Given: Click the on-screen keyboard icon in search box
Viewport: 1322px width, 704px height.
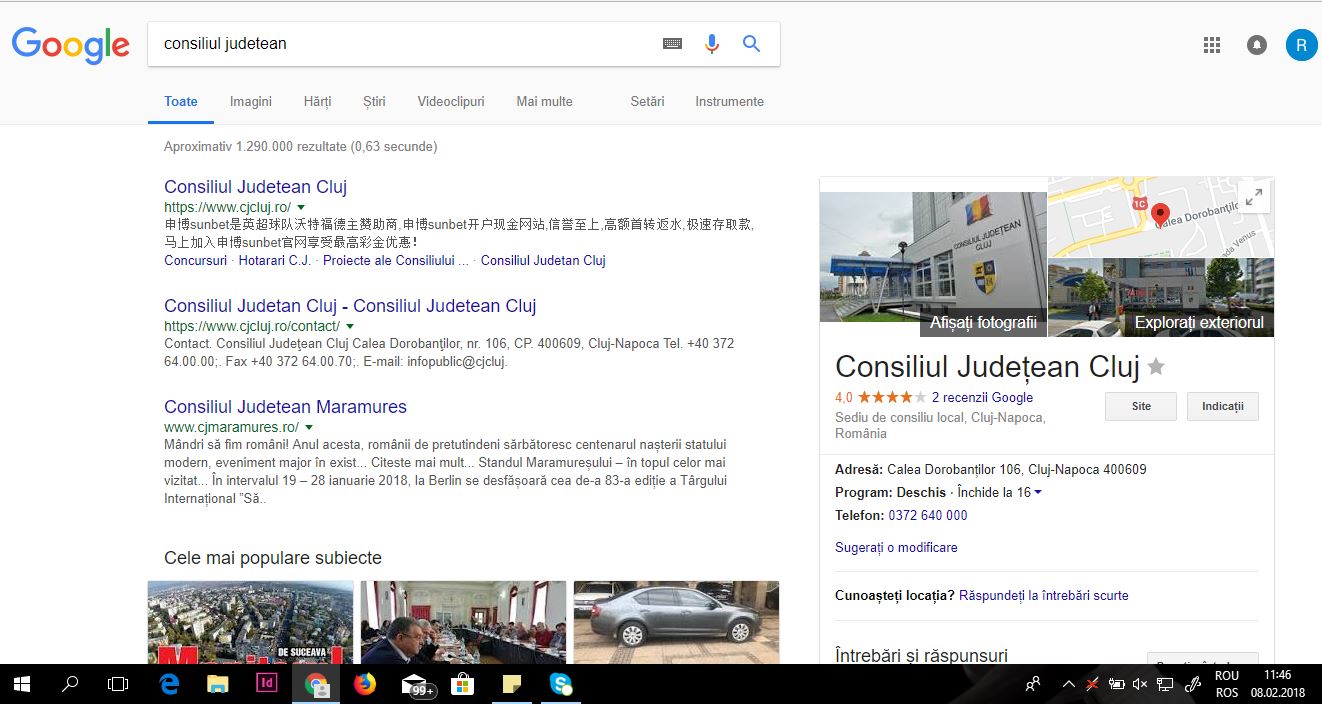Looking at the screenshot, I should pyautogui.click(x=672, y=44).
